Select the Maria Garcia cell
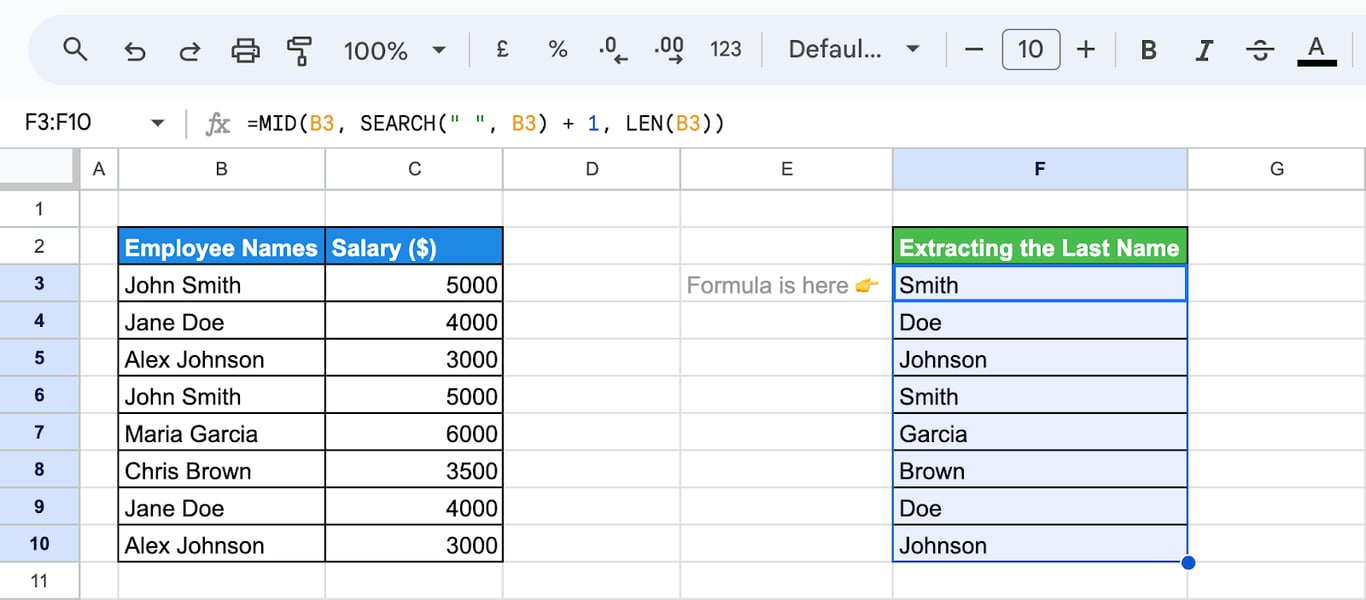The width and height of the screenshot is (1366, 600). click(x=222, y=433)
